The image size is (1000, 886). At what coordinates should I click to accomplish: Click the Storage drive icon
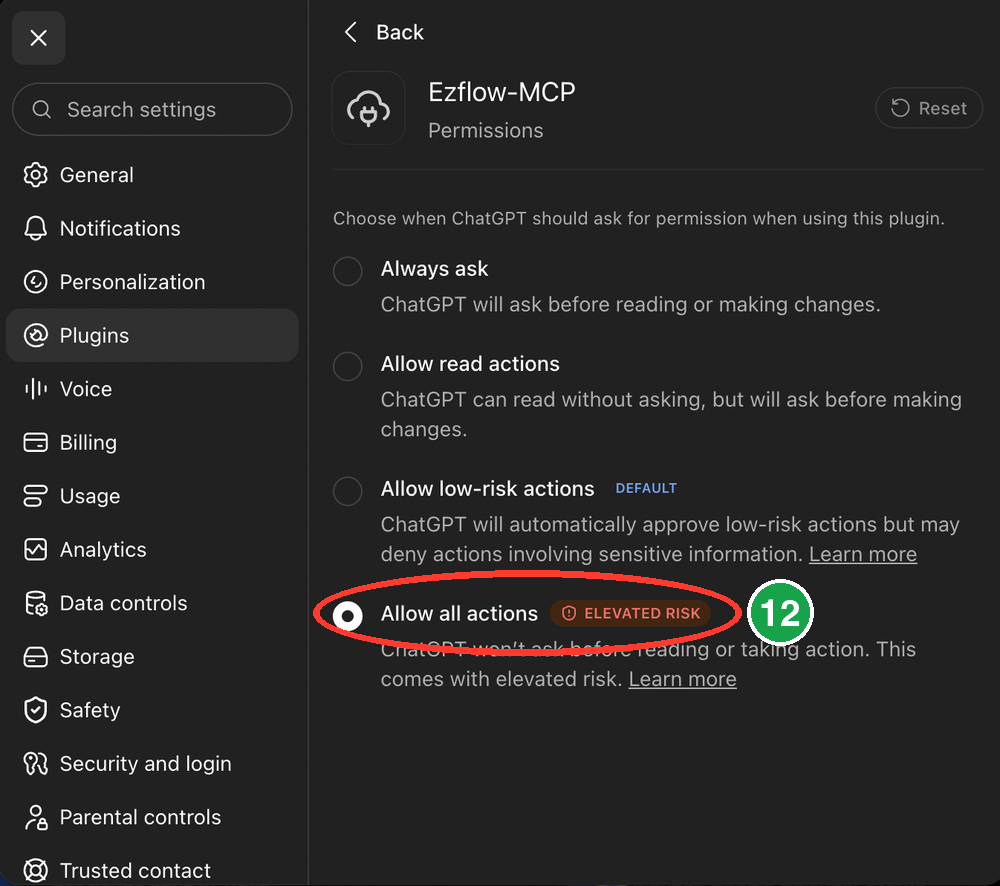coord(36,656)
